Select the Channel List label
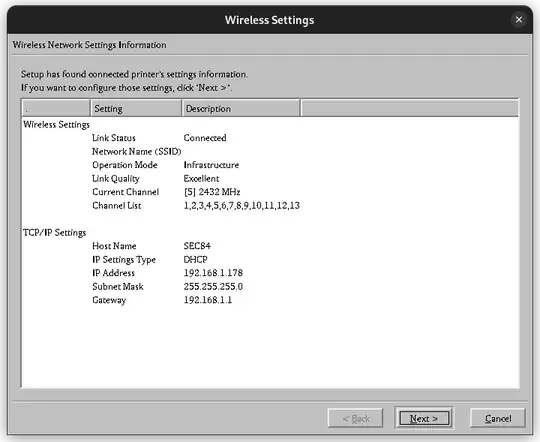The image size is (540, 442). click(x=116, y=205)
